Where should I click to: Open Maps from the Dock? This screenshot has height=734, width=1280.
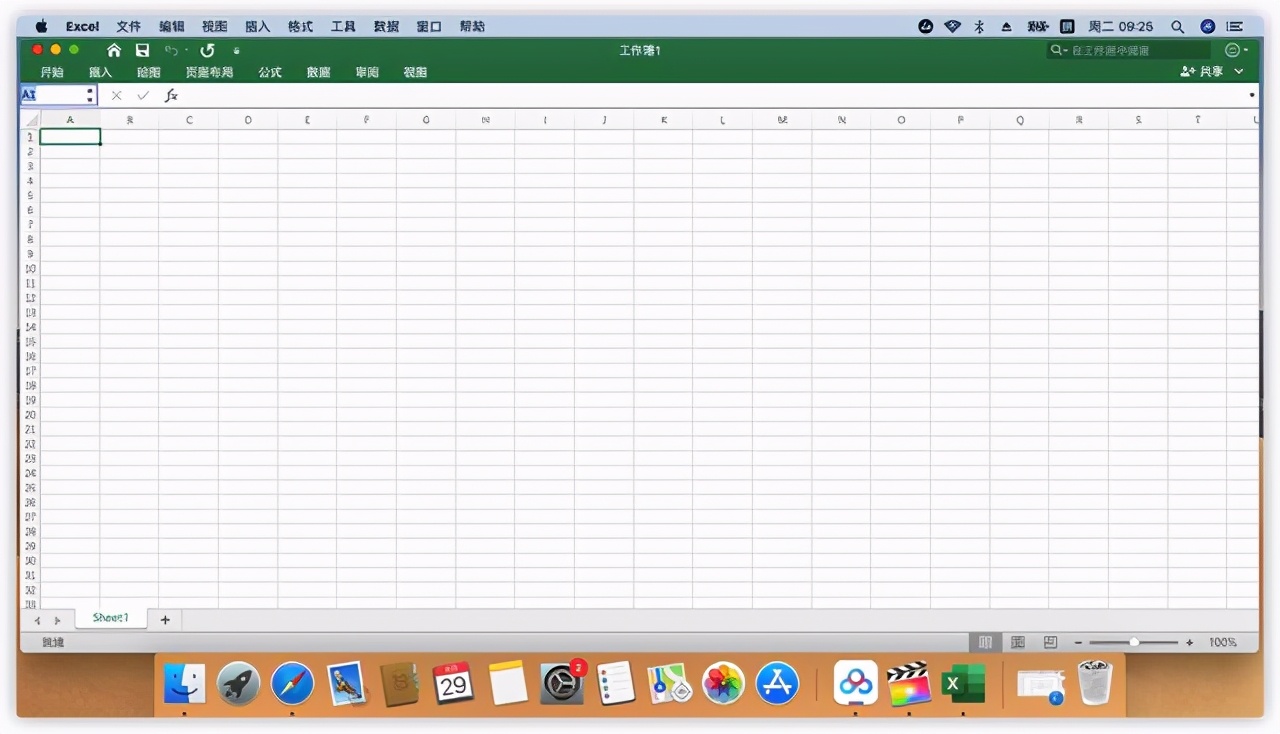click(x=669, y=684)
